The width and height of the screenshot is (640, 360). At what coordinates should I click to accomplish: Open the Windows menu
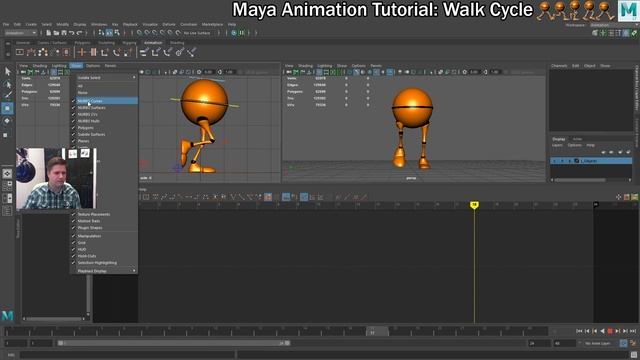pyautogui.click(x=99, y=24)
